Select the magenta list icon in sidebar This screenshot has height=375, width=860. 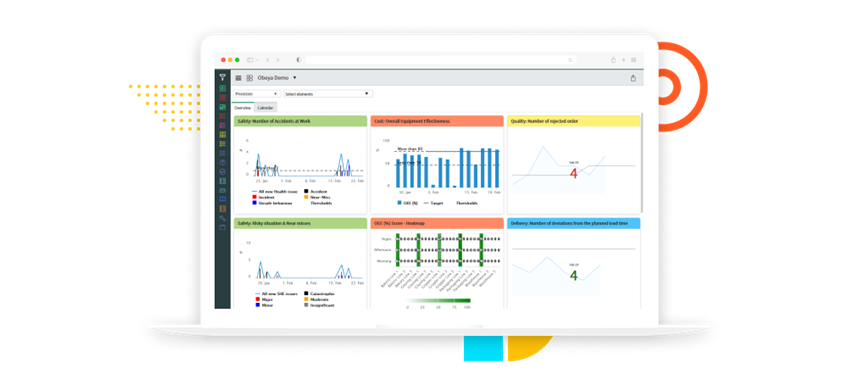coord(223,126)
